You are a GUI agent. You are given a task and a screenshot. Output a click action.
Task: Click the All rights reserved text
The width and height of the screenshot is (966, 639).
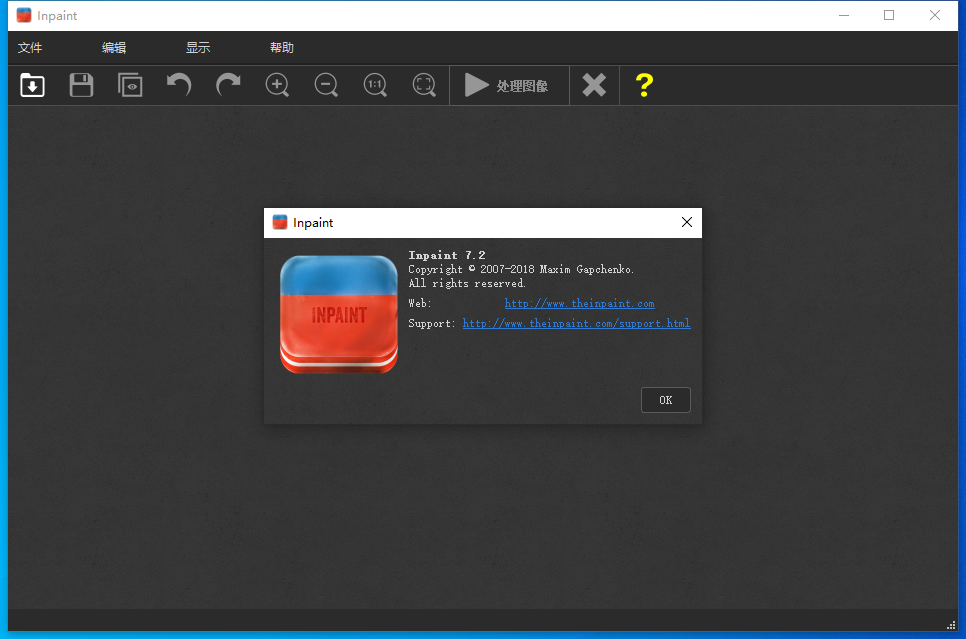(467, 283)
